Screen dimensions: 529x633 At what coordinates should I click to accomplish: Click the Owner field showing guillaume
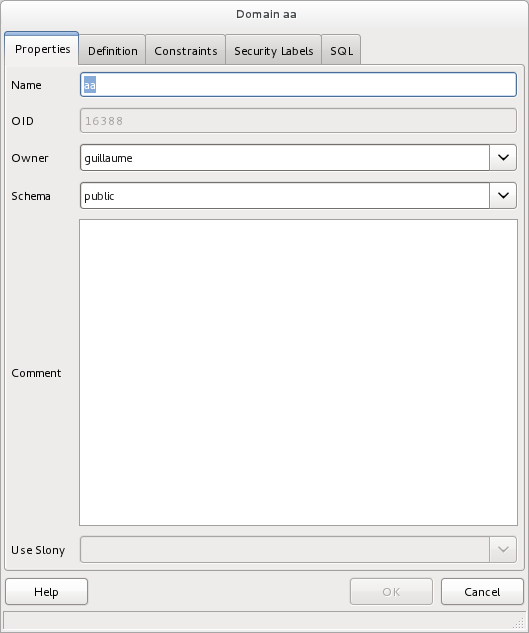285,157
